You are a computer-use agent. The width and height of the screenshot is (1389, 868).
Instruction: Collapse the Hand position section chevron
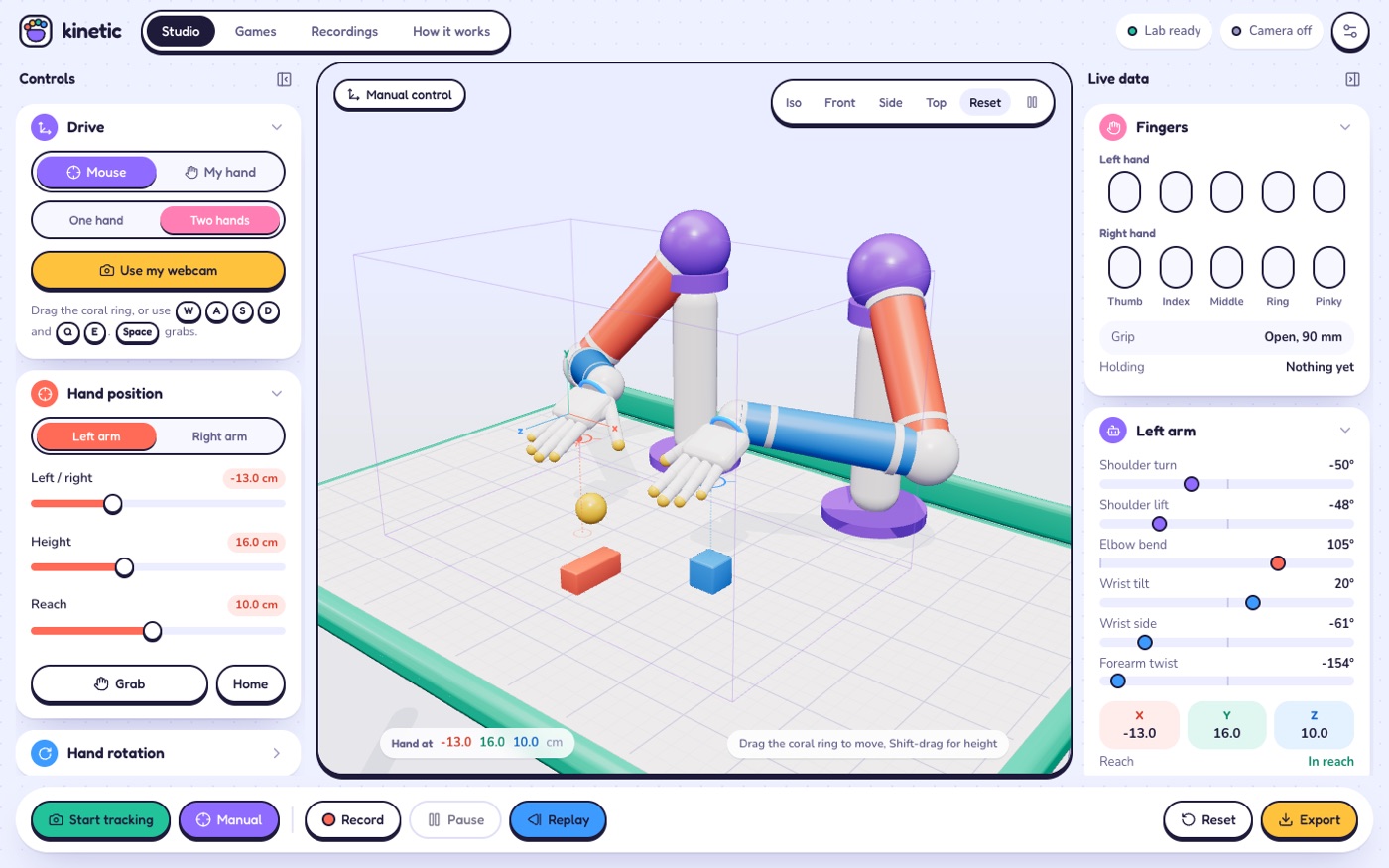[277, 394]
